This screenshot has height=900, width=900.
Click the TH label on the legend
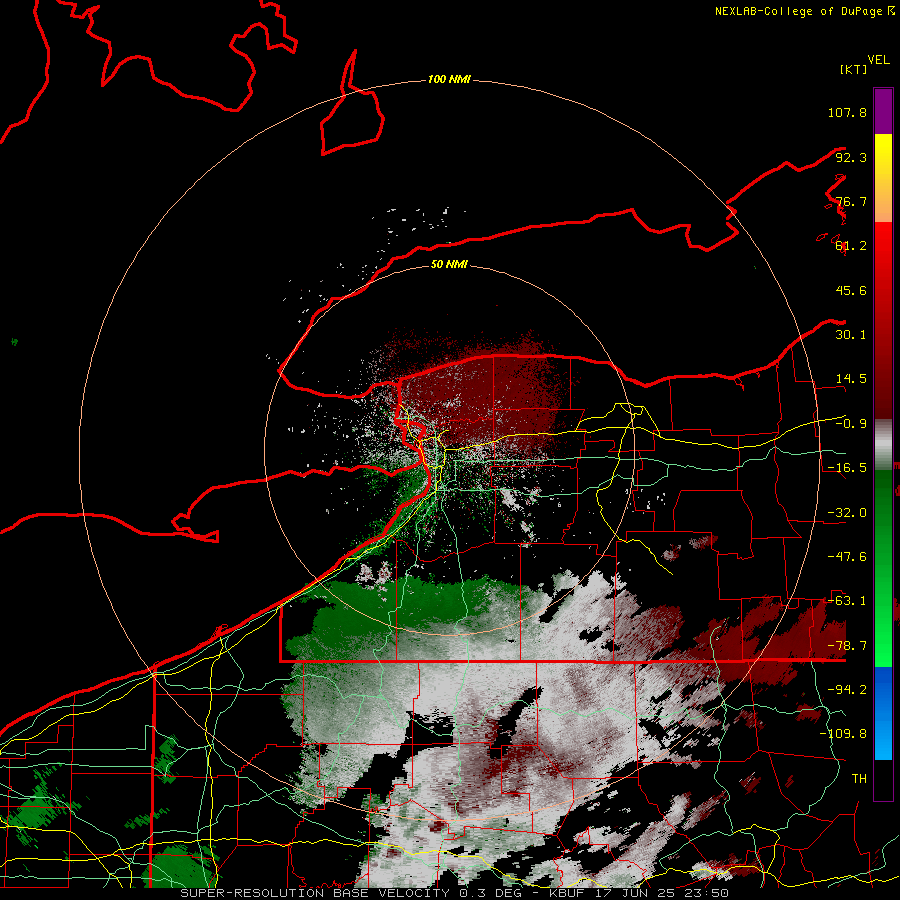point(859,779)
